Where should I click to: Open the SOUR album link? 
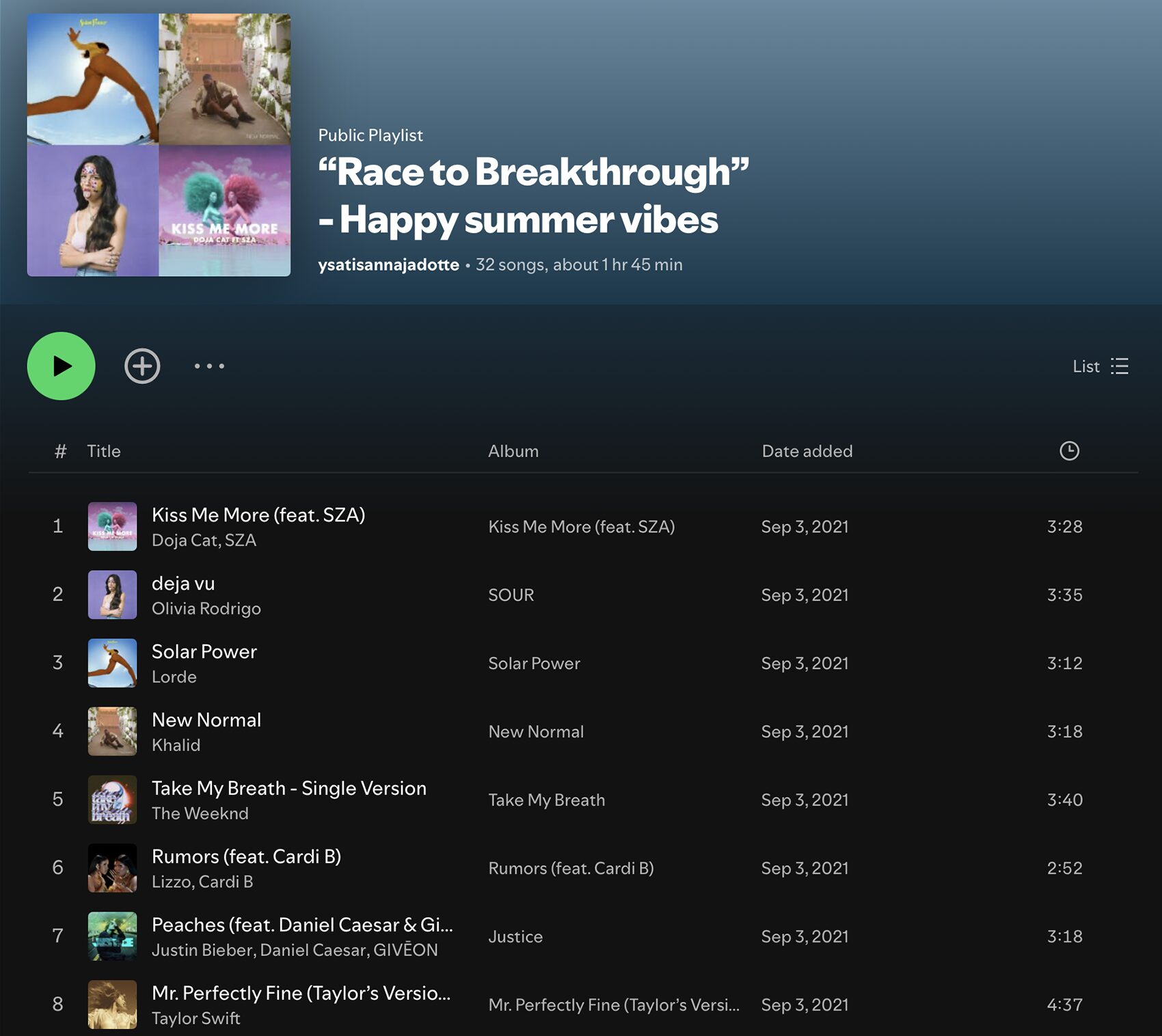(x=511, y=595)
